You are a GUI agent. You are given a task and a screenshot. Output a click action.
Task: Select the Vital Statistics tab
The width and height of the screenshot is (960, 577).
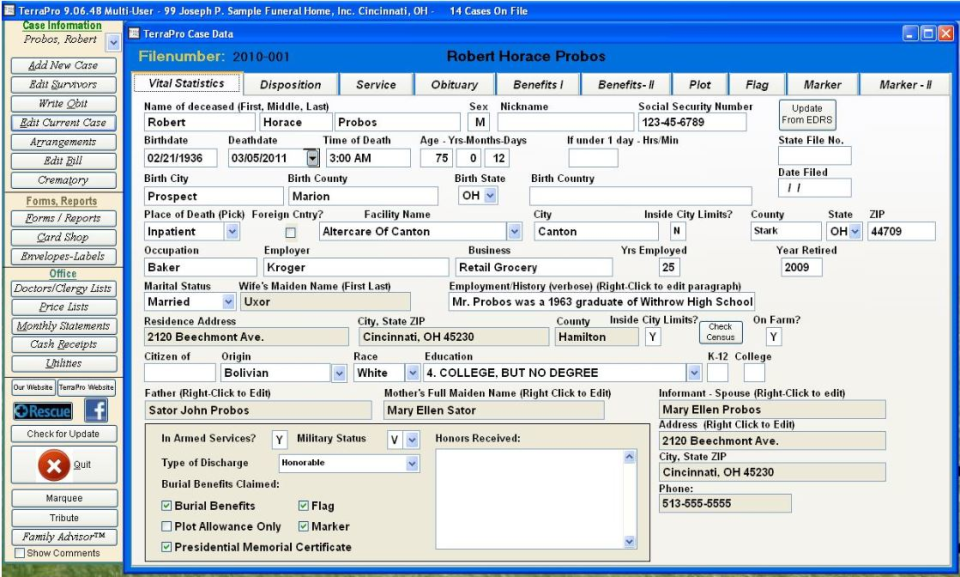click(x=187, y=83)
